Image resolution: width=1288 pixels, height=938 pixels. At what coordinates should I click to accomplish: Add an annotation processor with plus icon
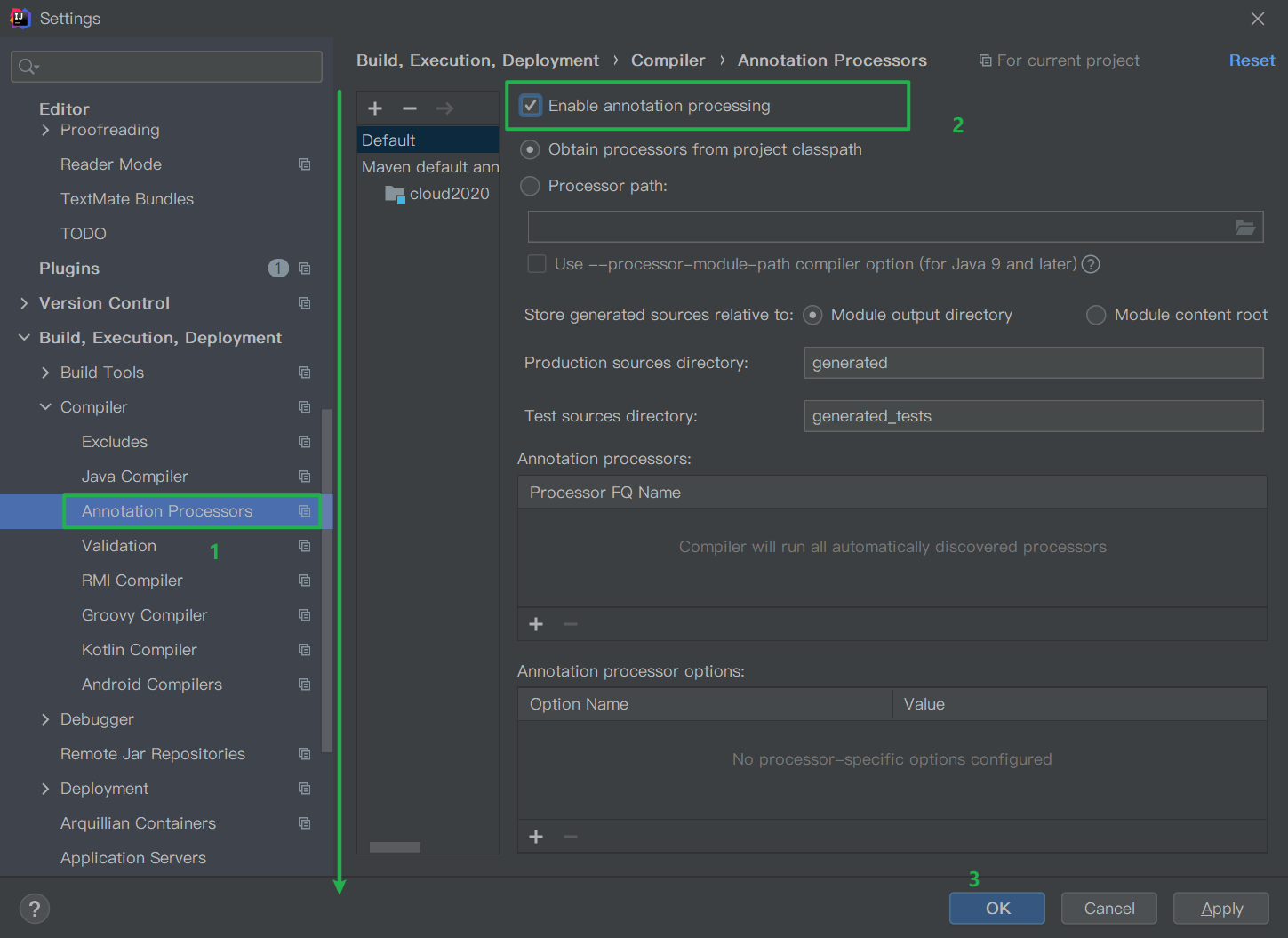click(536, 624)
